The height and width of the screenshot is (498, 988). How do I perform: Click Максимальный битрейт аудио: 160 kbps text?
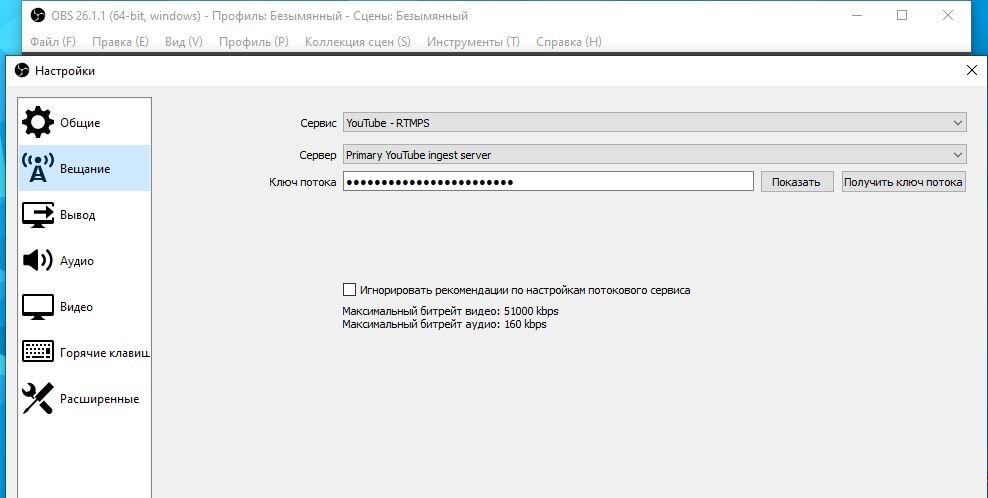click(444, 325)
